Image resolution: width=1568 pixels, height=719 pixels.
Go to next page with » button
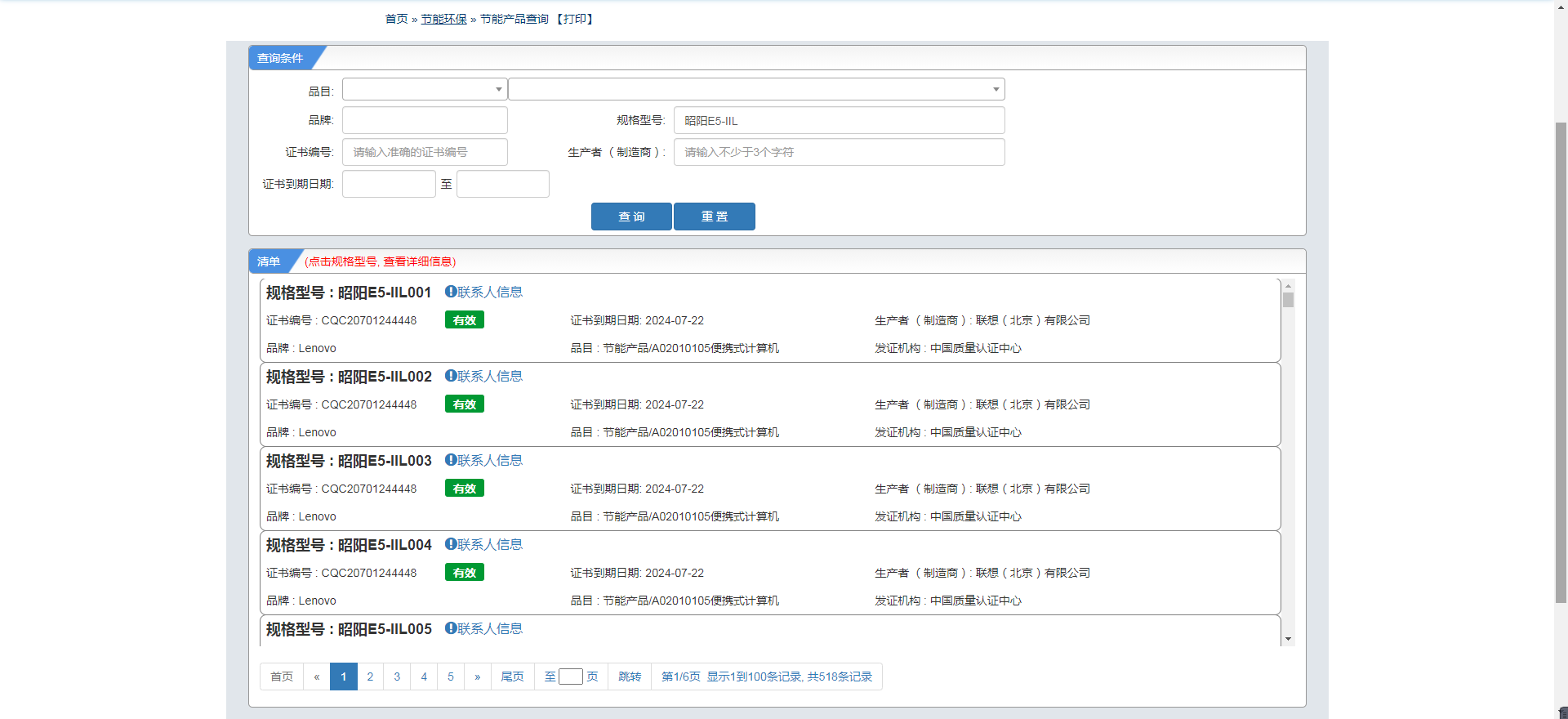pos(478,677)
